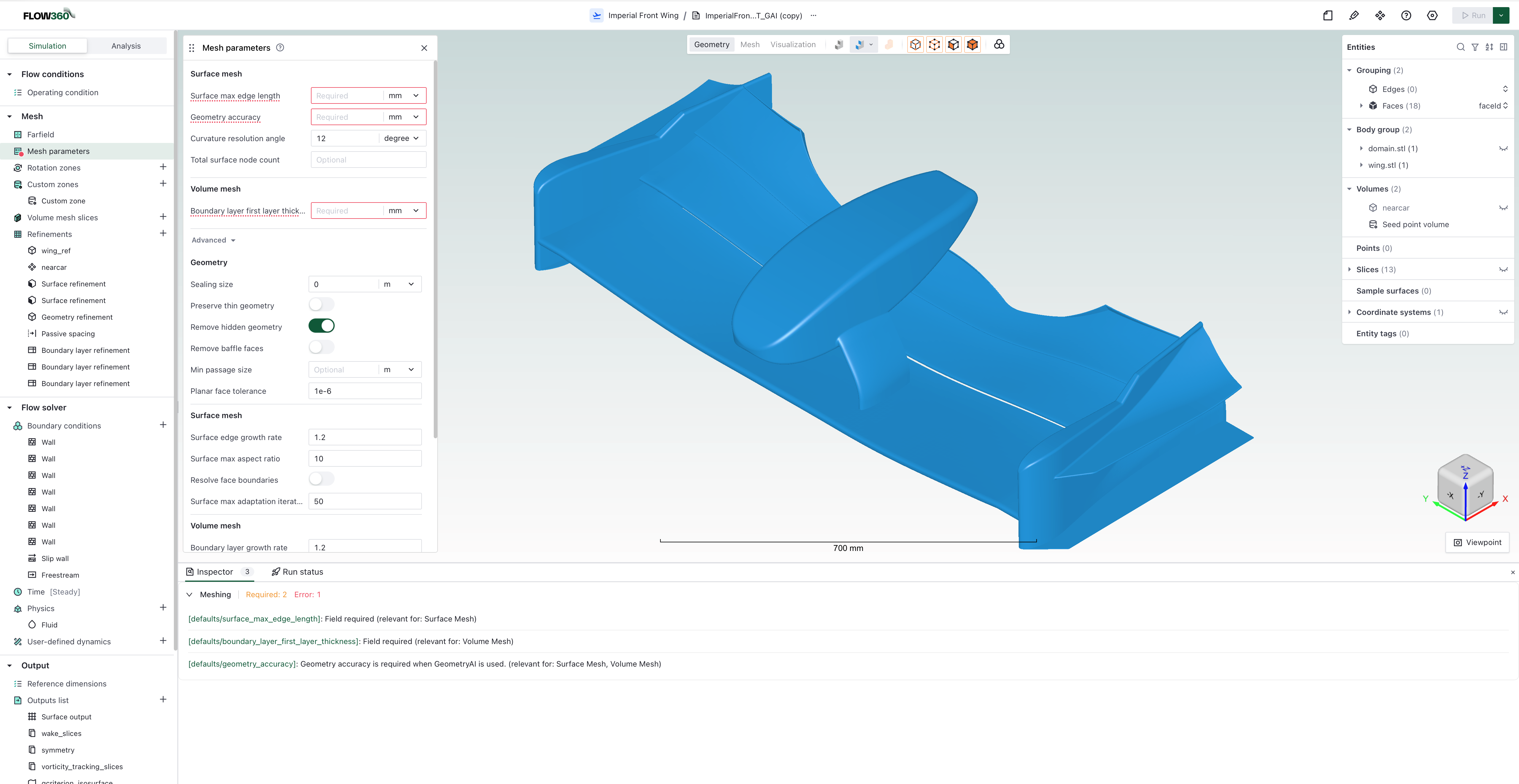Select the wing_ref refinement

point(56,251)
